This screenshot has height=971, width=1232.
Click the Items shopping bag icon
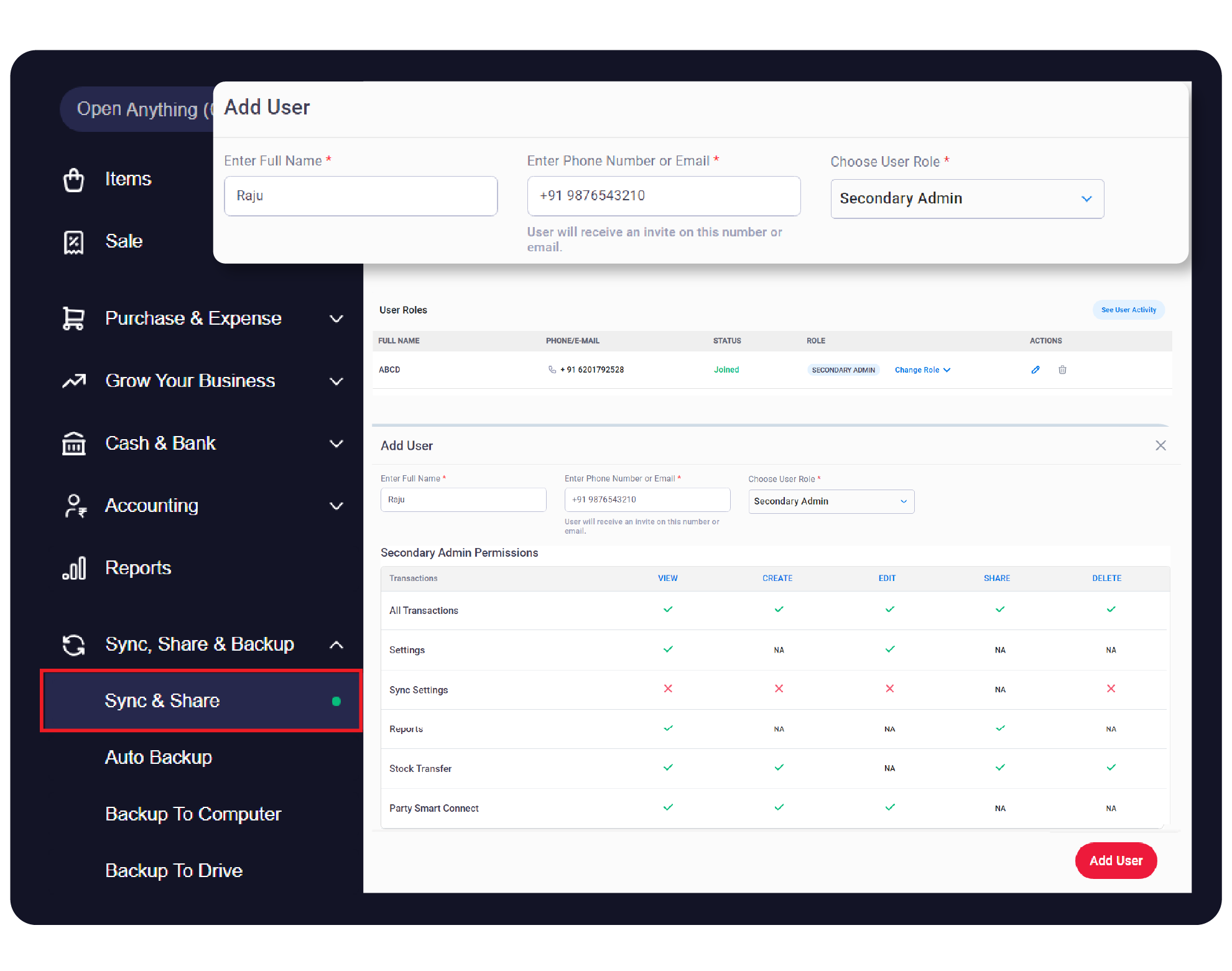coord(73,180)
